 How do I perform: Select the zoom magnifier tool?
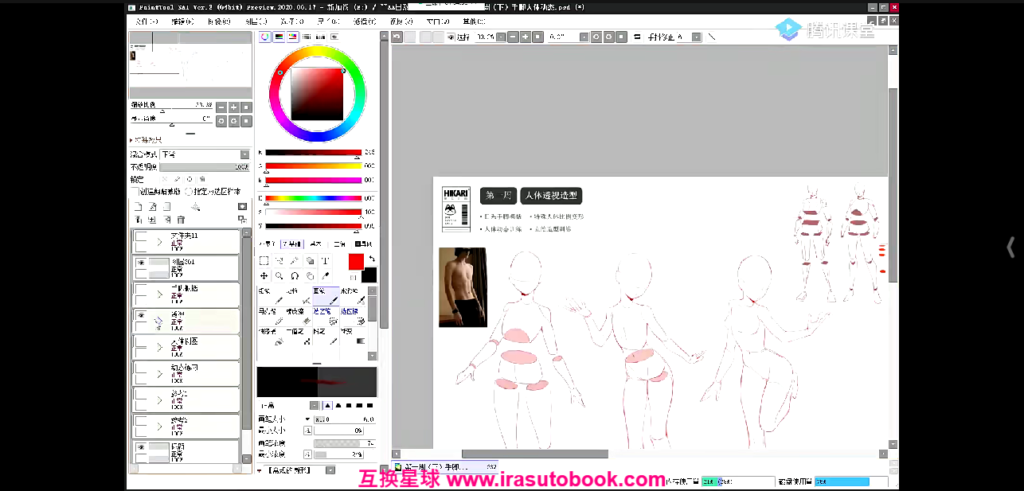[279, 276]
